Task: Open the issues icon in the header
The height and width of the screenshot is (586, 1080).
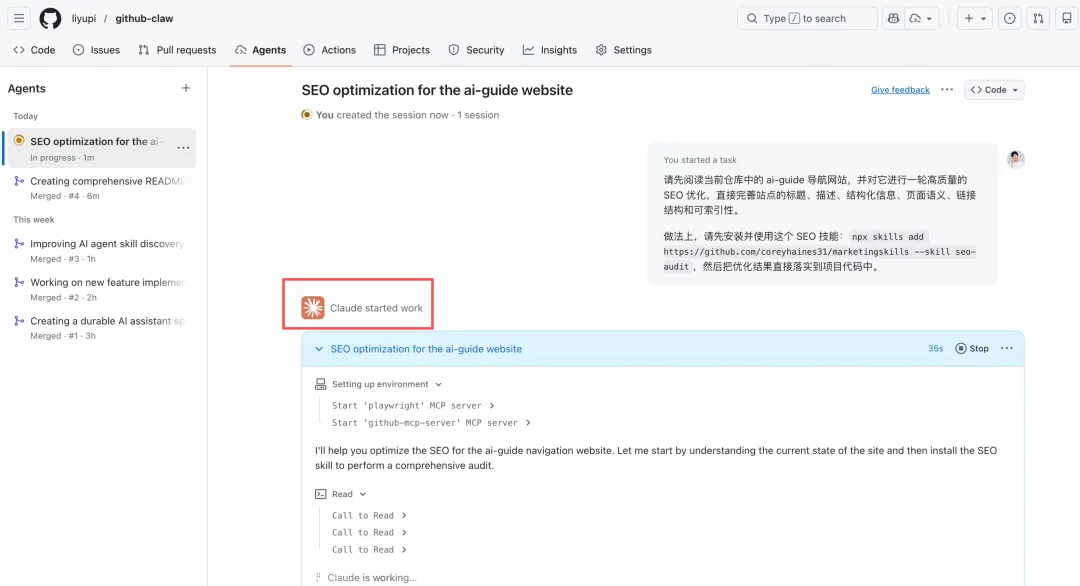Action: click(1009, 18)
